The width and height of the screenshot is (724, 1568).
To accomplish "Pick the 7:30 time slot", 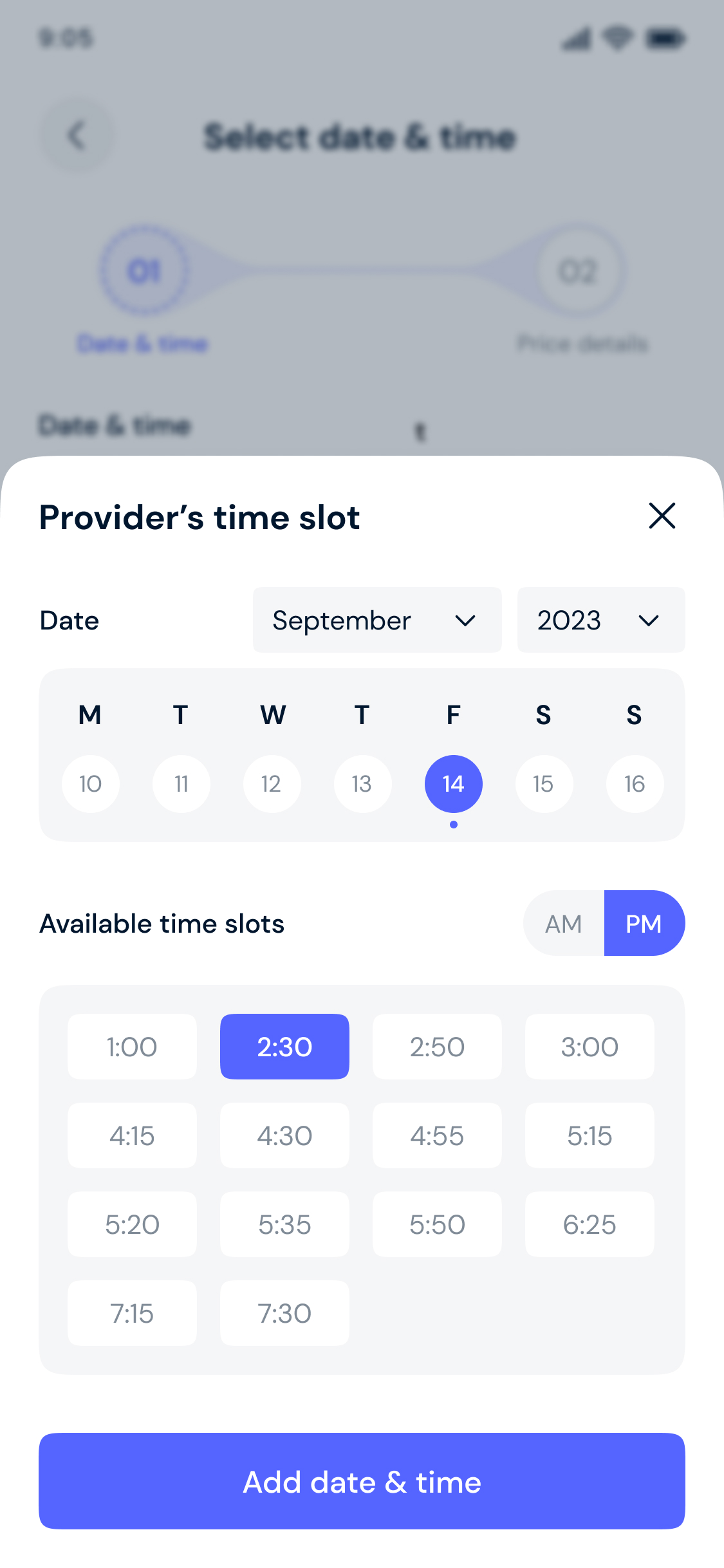I will (284, 1313).
